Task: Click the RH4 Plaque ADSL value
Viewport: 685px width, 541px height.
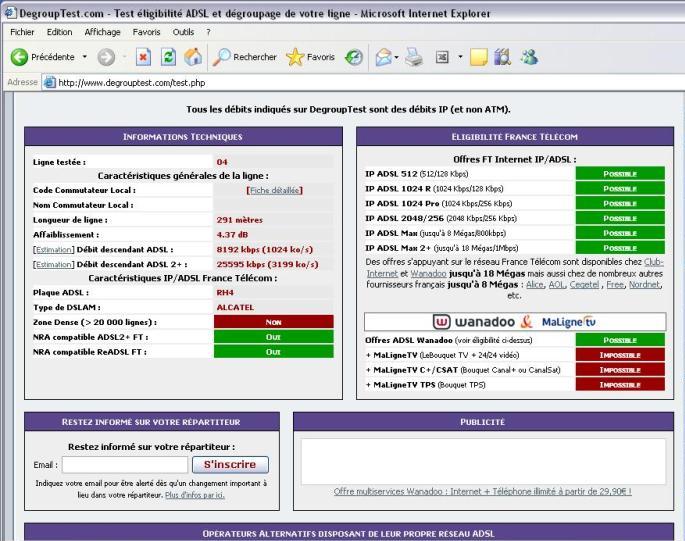Action: [225, 293]
